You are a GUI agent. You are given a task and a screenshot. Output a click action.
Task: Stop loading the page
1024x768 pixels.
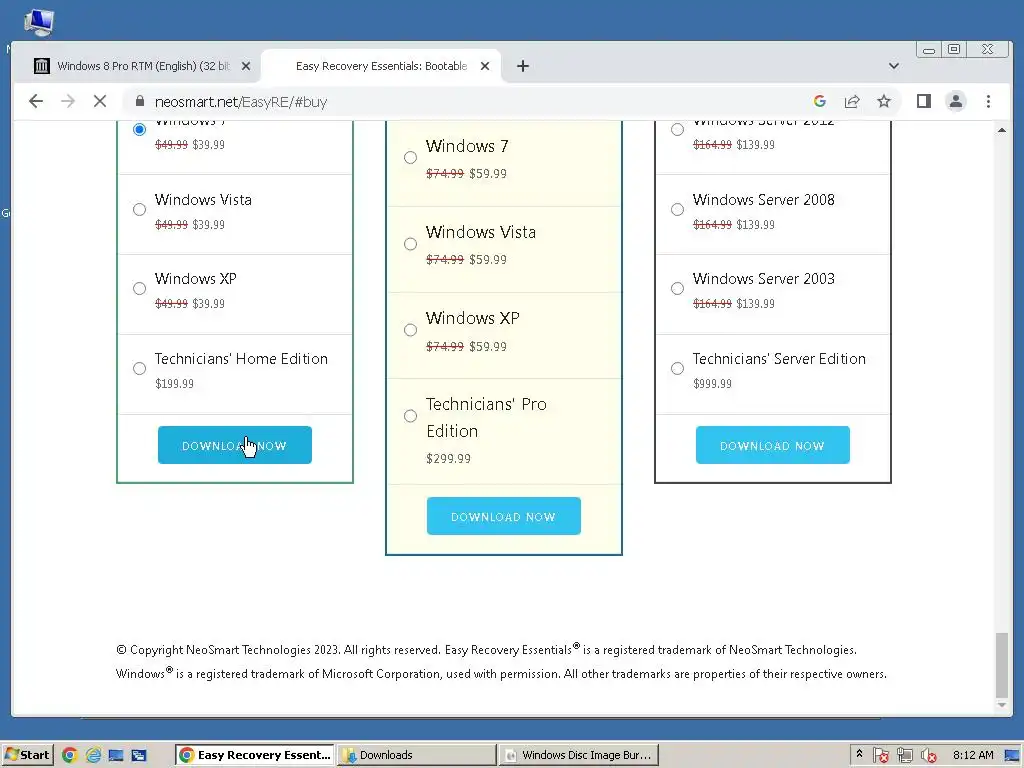tap(100, 101)
